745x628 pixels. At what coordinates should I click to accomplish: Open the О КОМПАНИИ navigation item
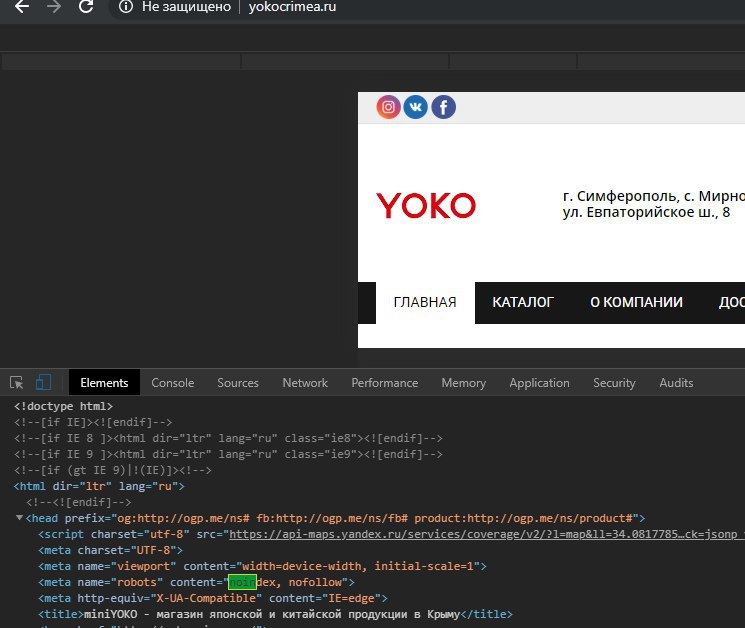(636, 302)
